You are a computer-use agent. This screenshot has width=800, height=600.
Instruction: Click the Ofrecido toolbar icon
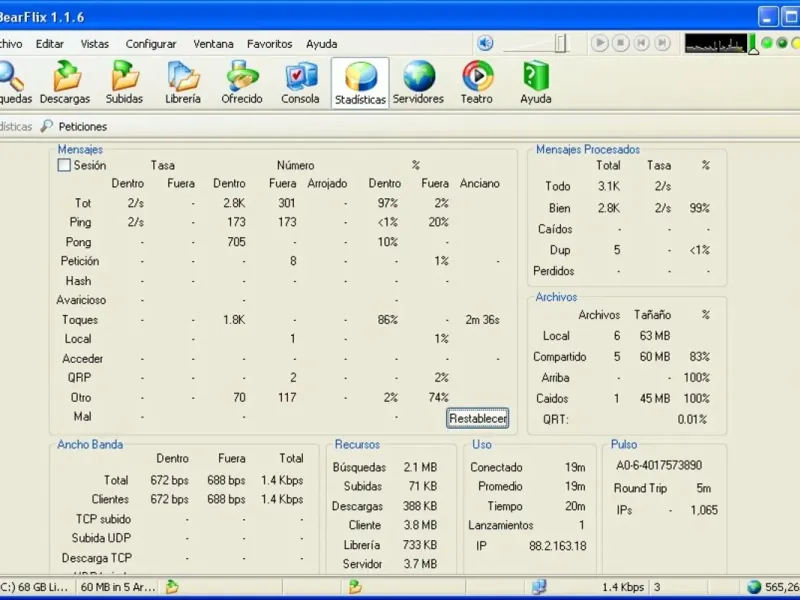click(242, 82)
